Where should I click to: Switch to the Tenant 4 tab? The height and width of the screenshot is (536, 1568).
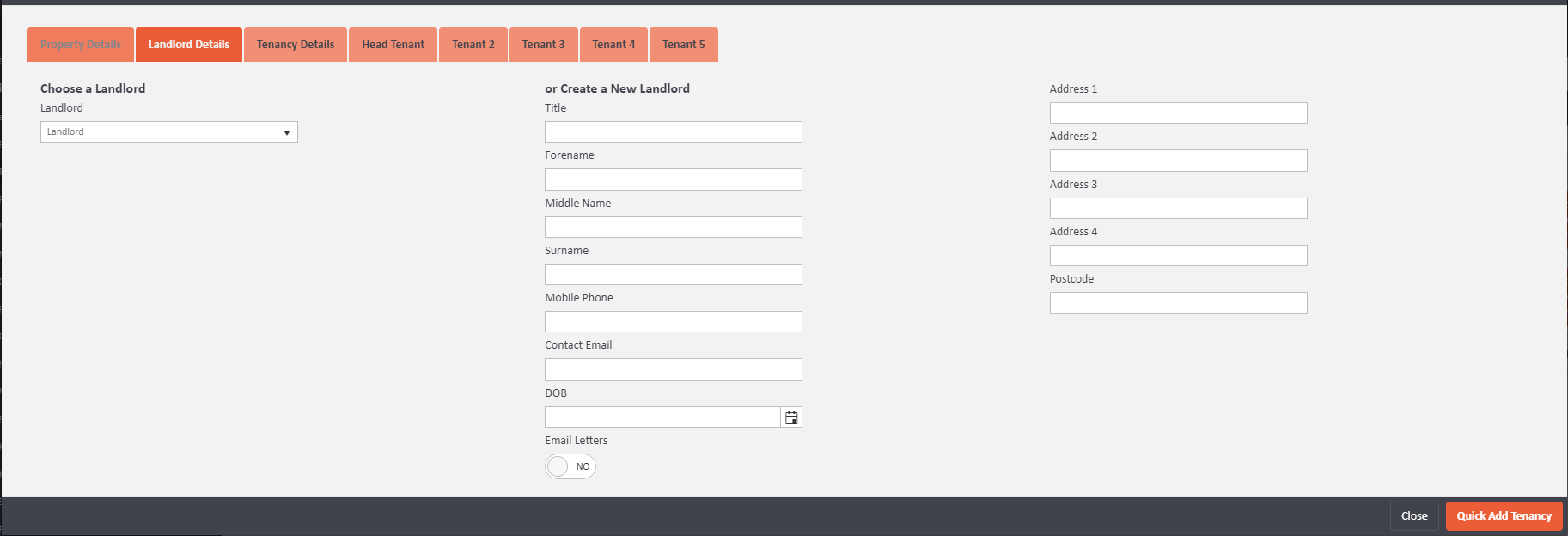[613, 45]
